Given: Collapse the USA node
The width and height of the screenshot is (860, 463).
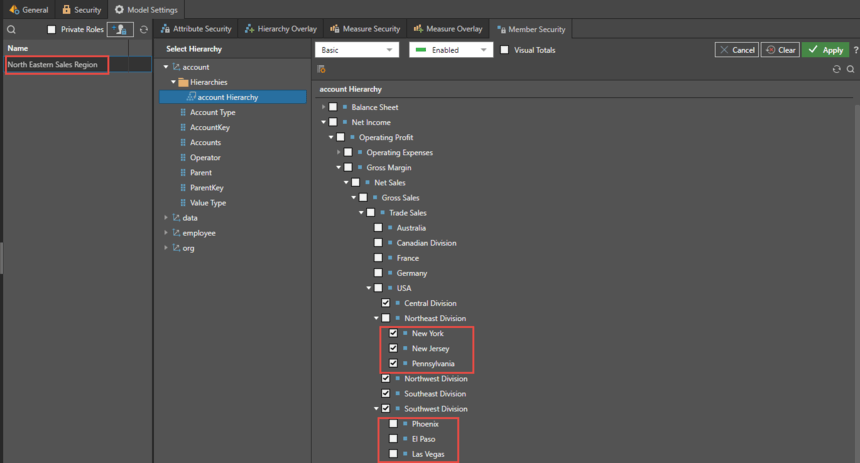Looking at the screenshot, I should click(x=369, y=288).
